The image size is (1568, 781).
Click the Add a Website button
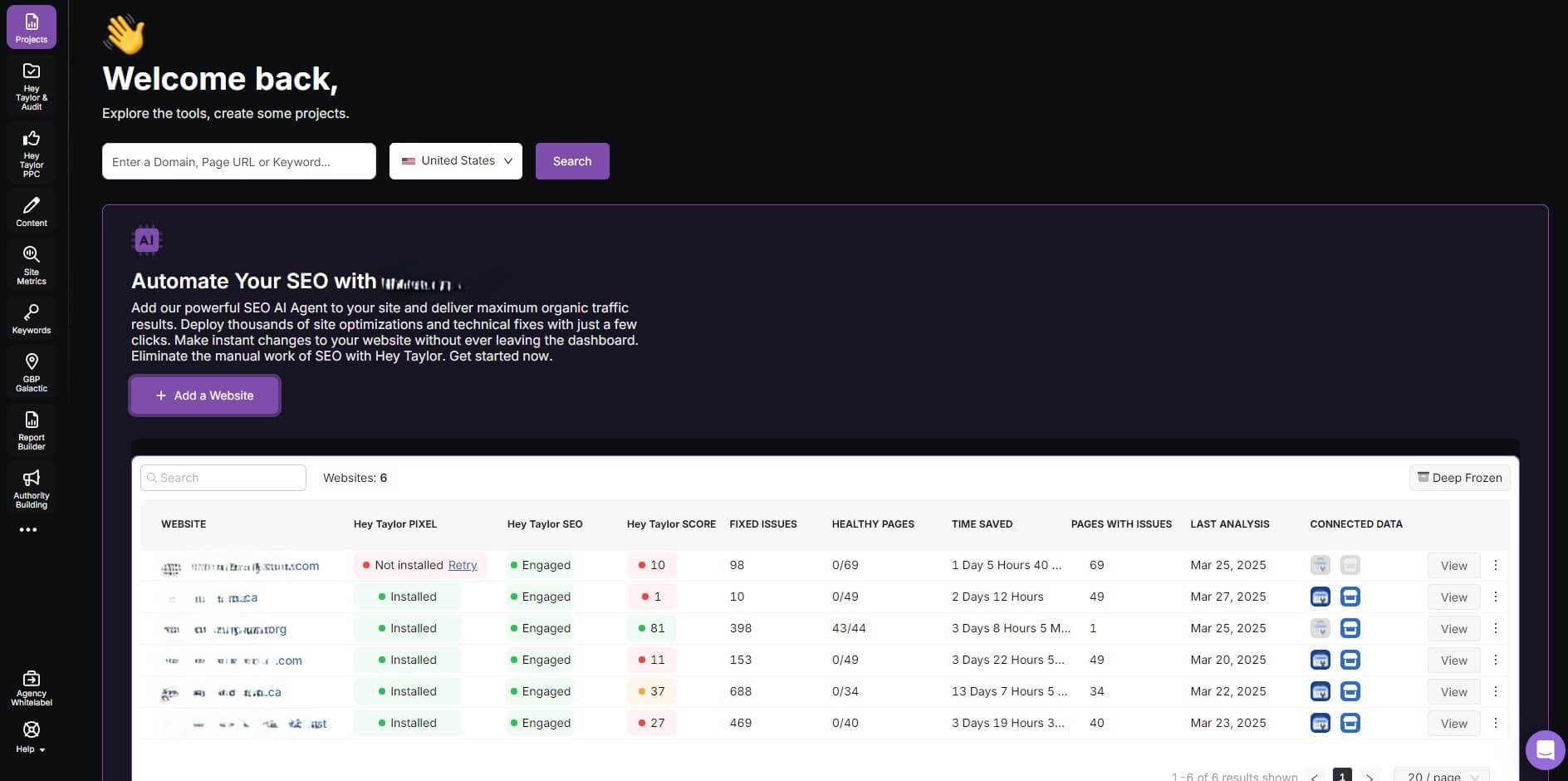pyautogui.click(x=205, y=395)
